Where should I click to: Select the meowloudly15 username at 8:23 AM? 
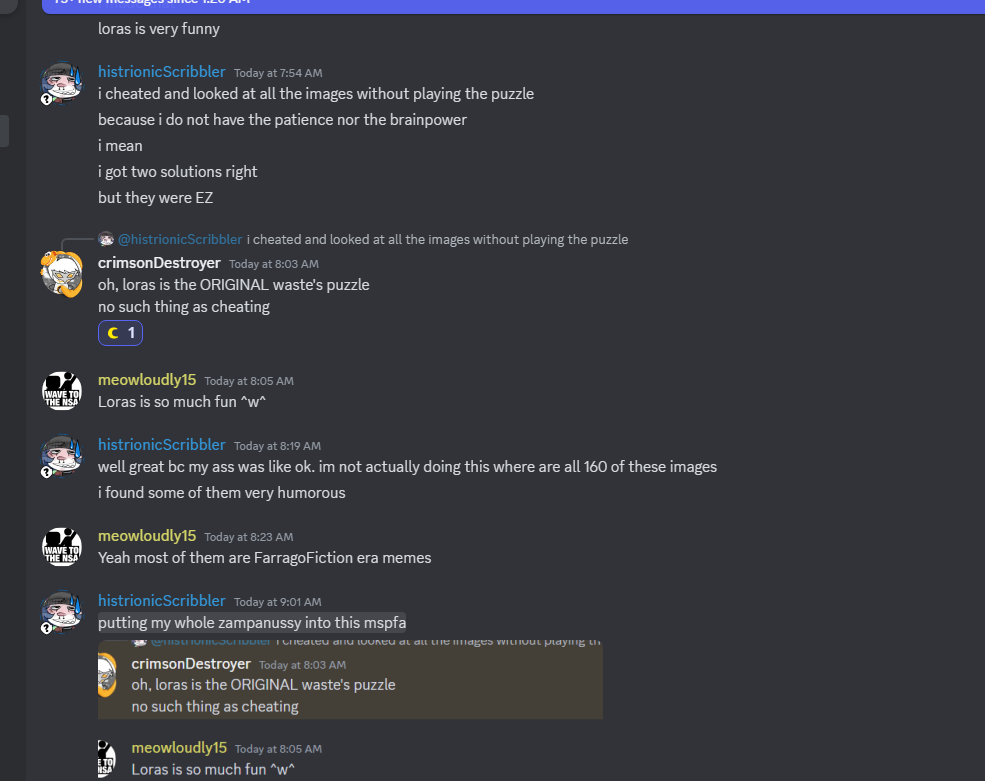click(x=147, y=536)
